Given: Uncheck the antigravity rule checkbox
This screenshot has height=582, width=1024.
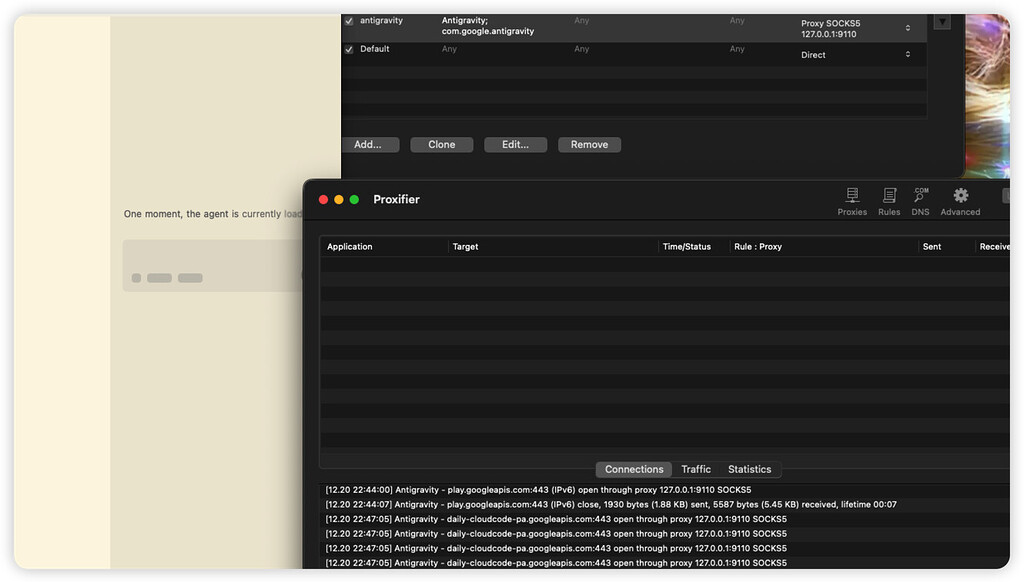Looking at the screenshot, I should tap(349, 21).
